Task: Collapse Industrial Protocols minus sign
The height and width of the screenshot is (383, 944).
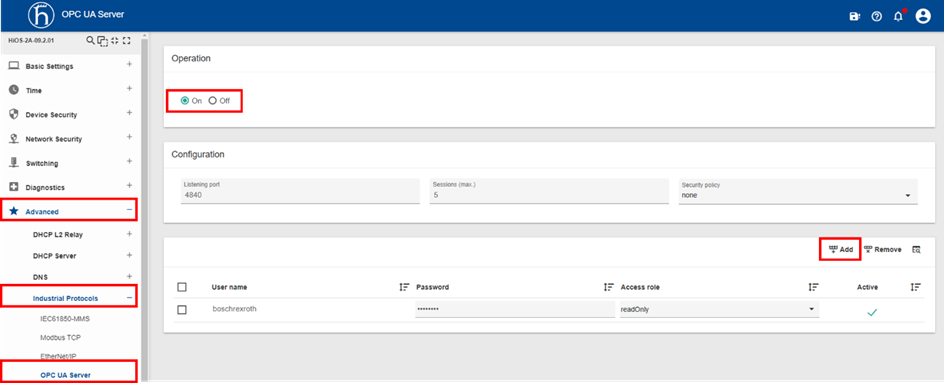Action: [x=129, y=297]
